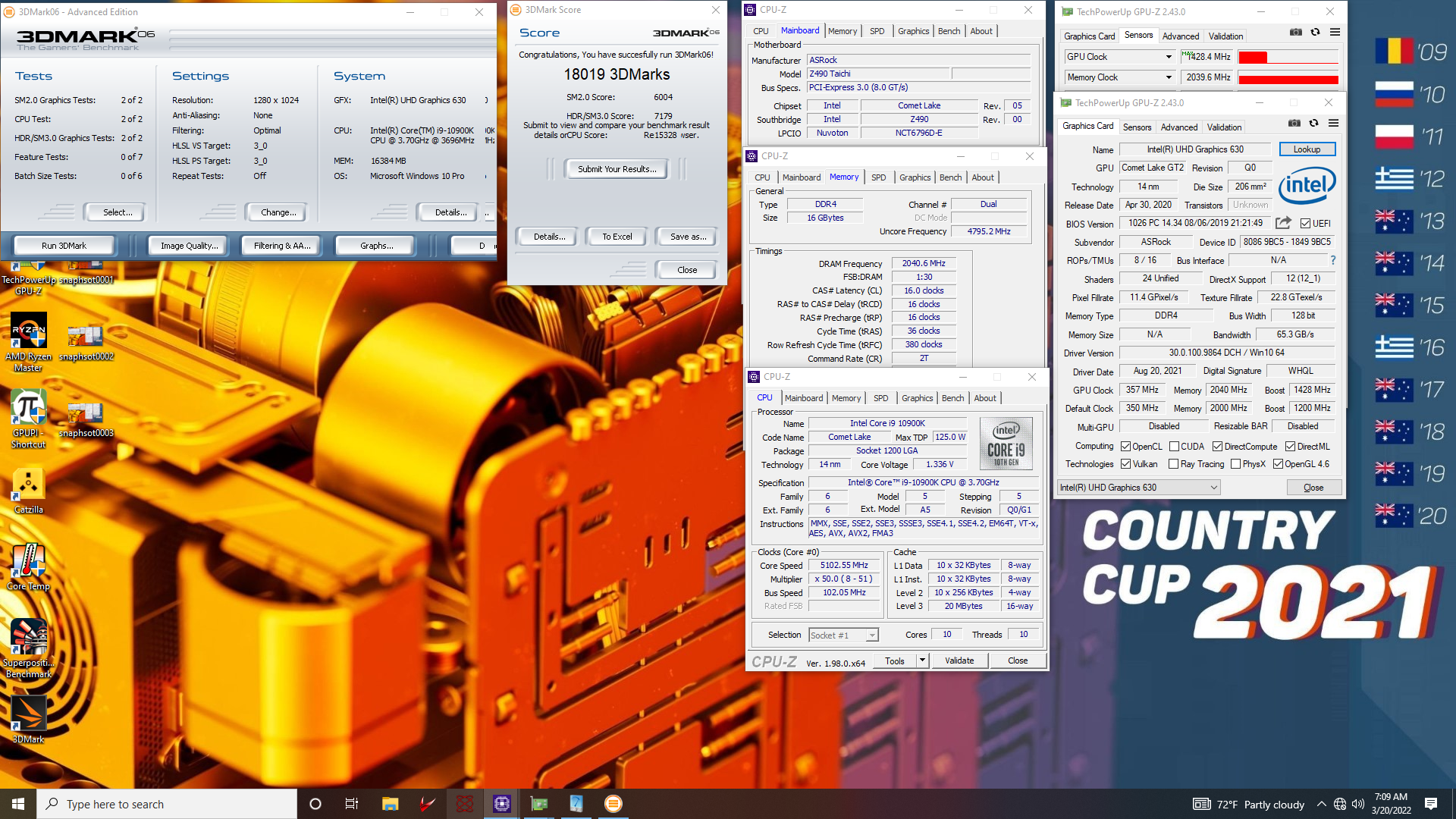Screen dimensions: 1456x819
Task: Open Graphics tab in the top CPU-Z Mainboard window
Action: pyautogui.click(x=913, y=31)
